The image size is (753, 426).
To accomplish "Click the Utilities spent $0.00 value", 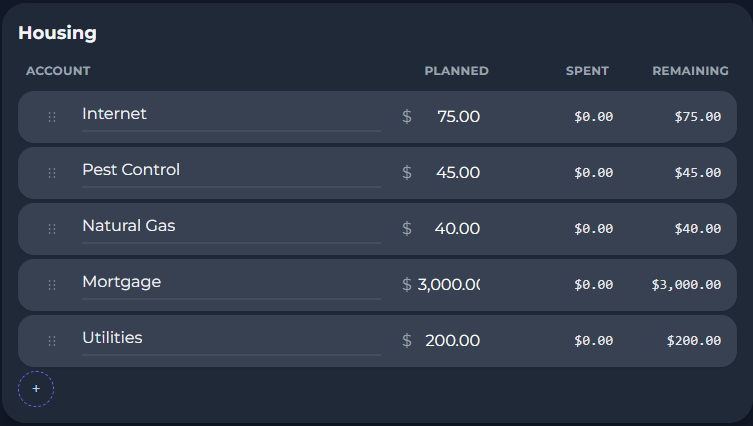I will point(593,341).
